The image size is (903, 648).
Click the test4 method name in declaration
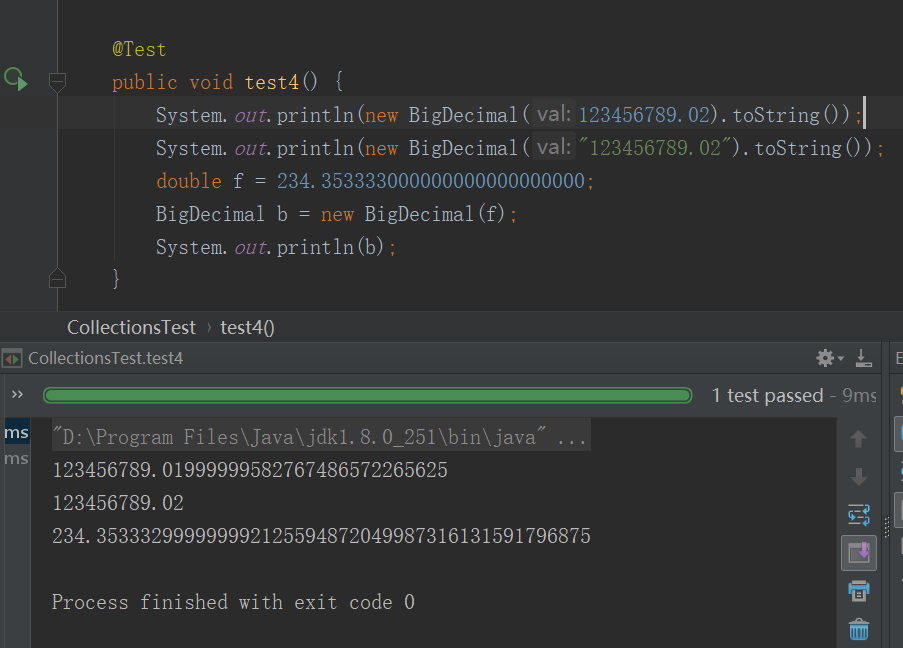(272, 82)
